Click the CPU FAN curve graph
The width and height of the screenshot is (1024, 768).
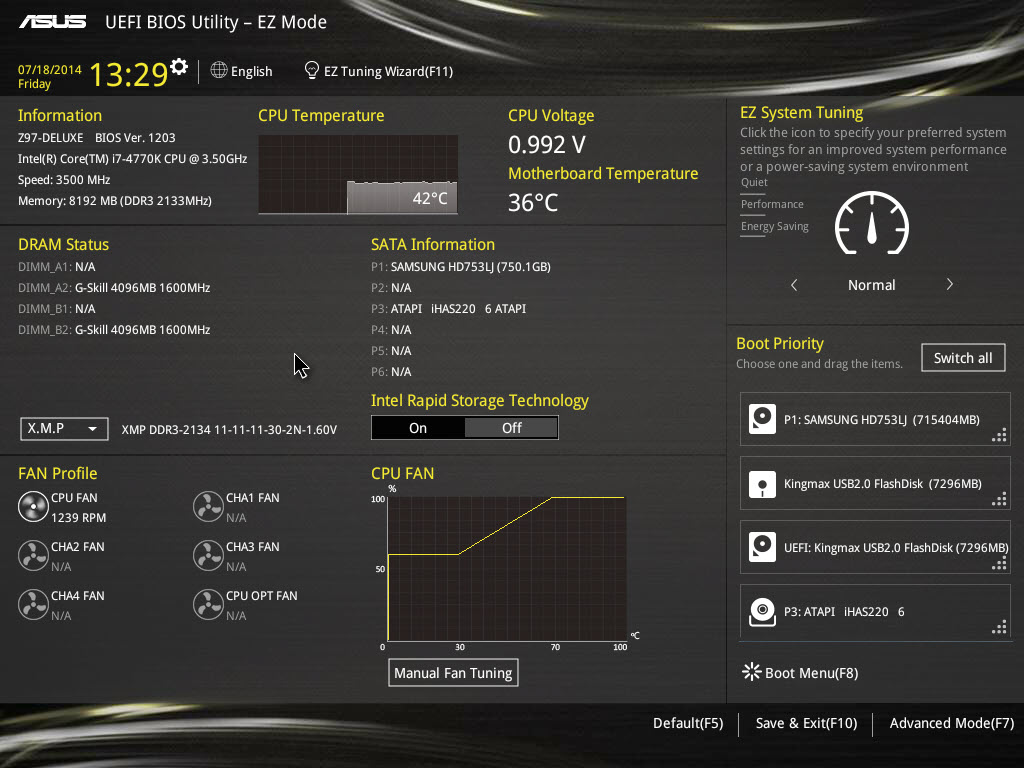tap(507, 569)
